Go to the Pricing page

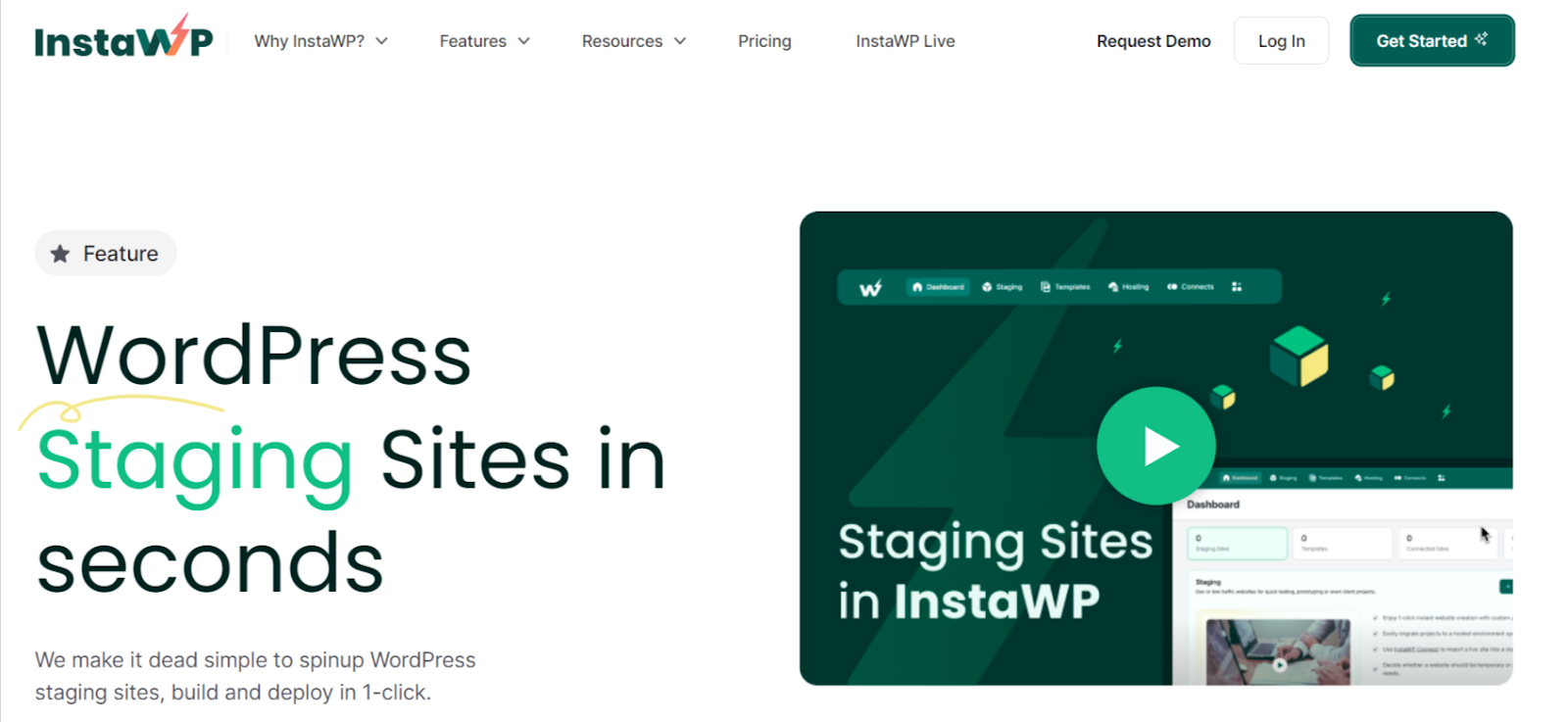[764, 41]
